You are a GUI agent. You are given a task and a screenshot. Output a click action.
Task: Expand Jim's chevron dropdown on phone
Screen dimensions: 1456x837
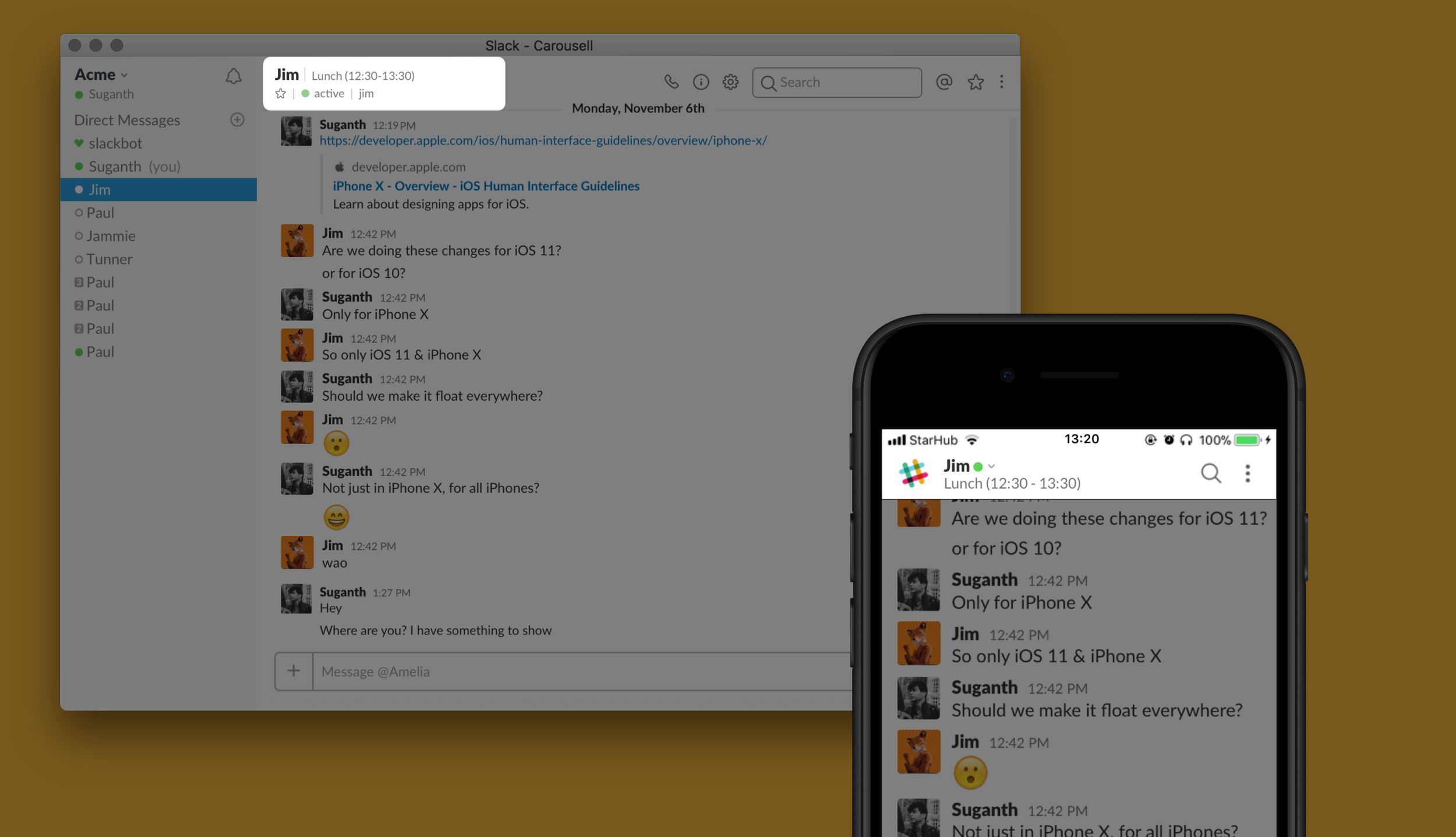click(x=992, y=467)
